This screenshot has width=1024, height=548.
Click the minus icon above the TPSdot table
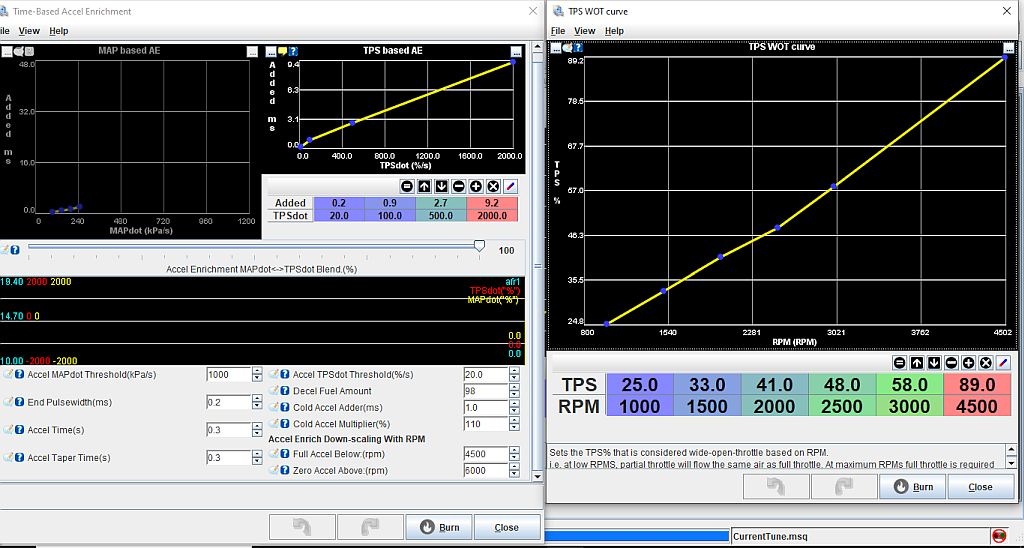pos(458,186)
